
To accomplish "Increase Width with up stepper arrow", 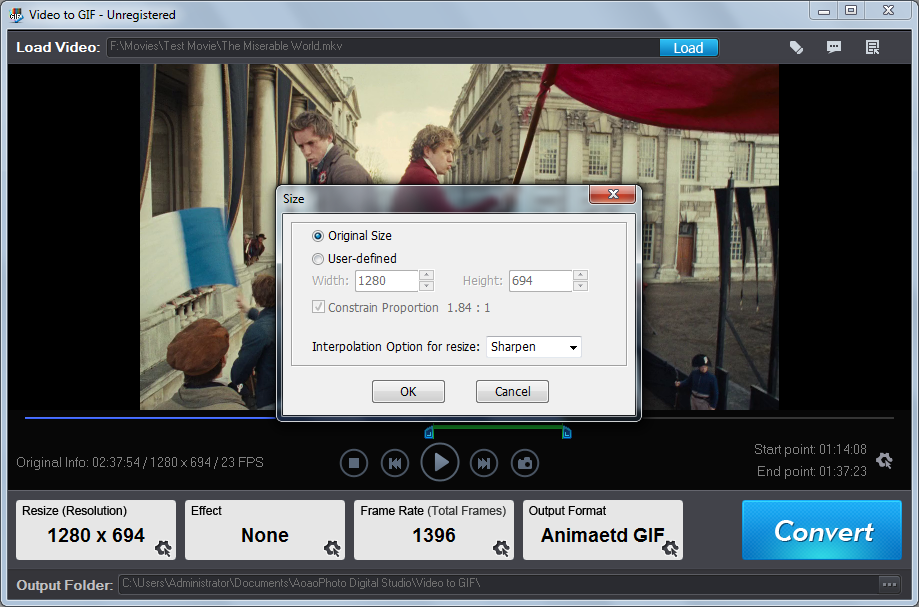I will (427, 275).
